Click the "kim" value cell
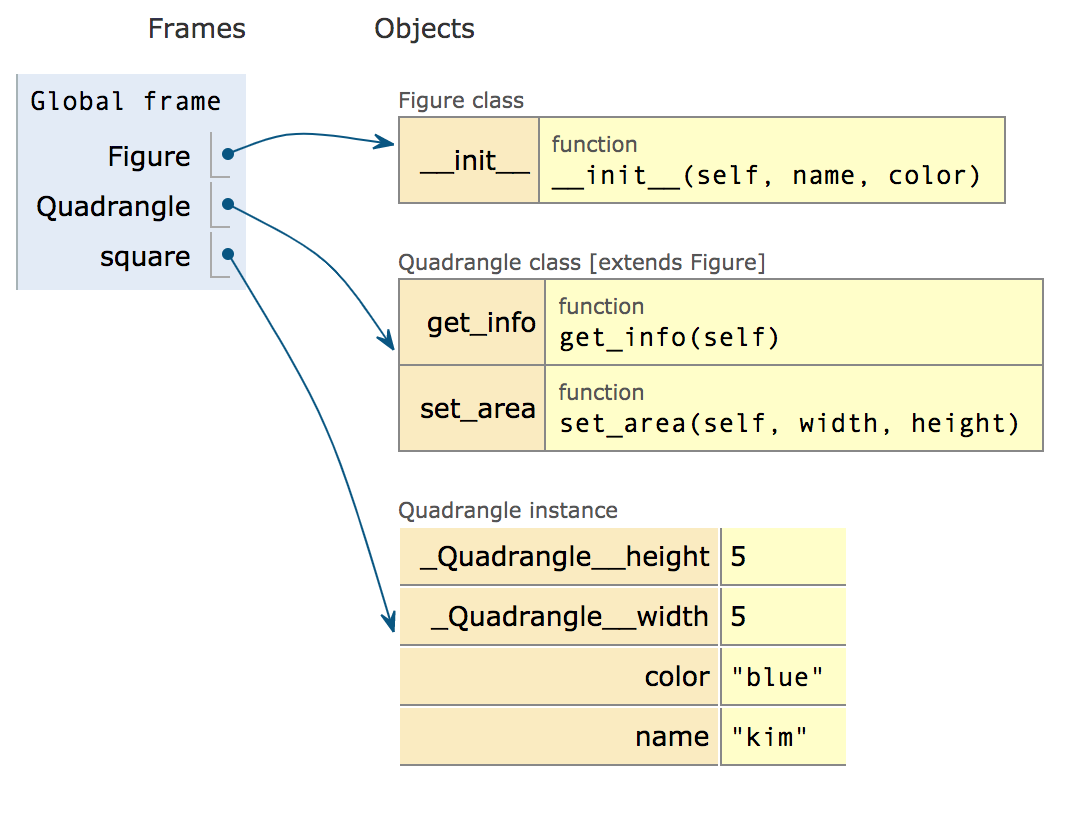Screen dimensions: 1080x818 click(783, 736)
